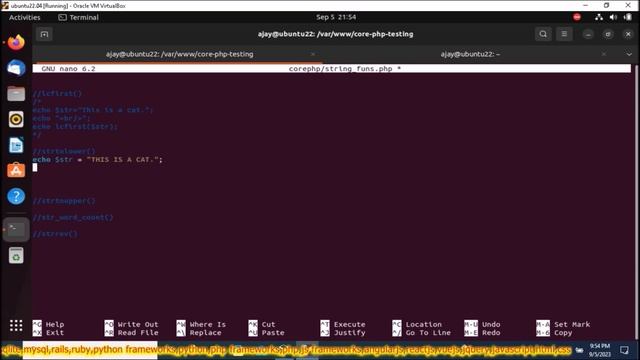The image size is (640, 360).
Task: Open Windows notification center in host taskbar
Action: click(x=624, y=350)
